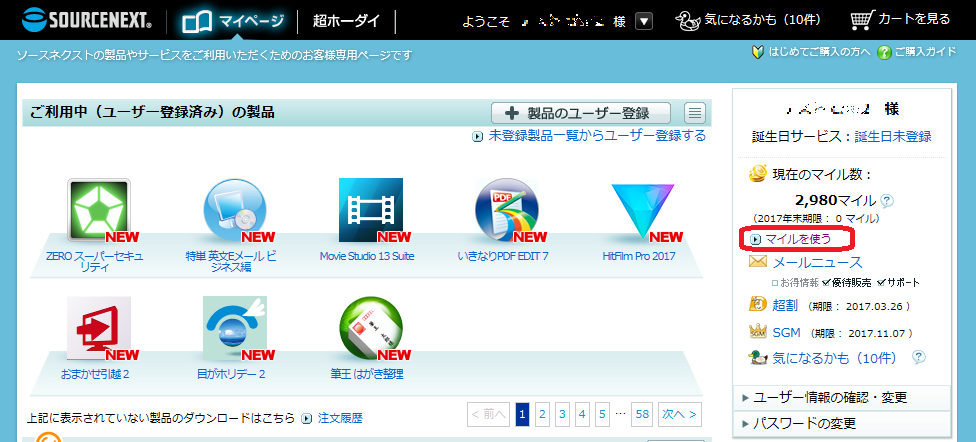The width and height of the screenshot is (976, 442).
Task: Click the arrow icon before 注文履歴
Action: [x=306, y=418]
